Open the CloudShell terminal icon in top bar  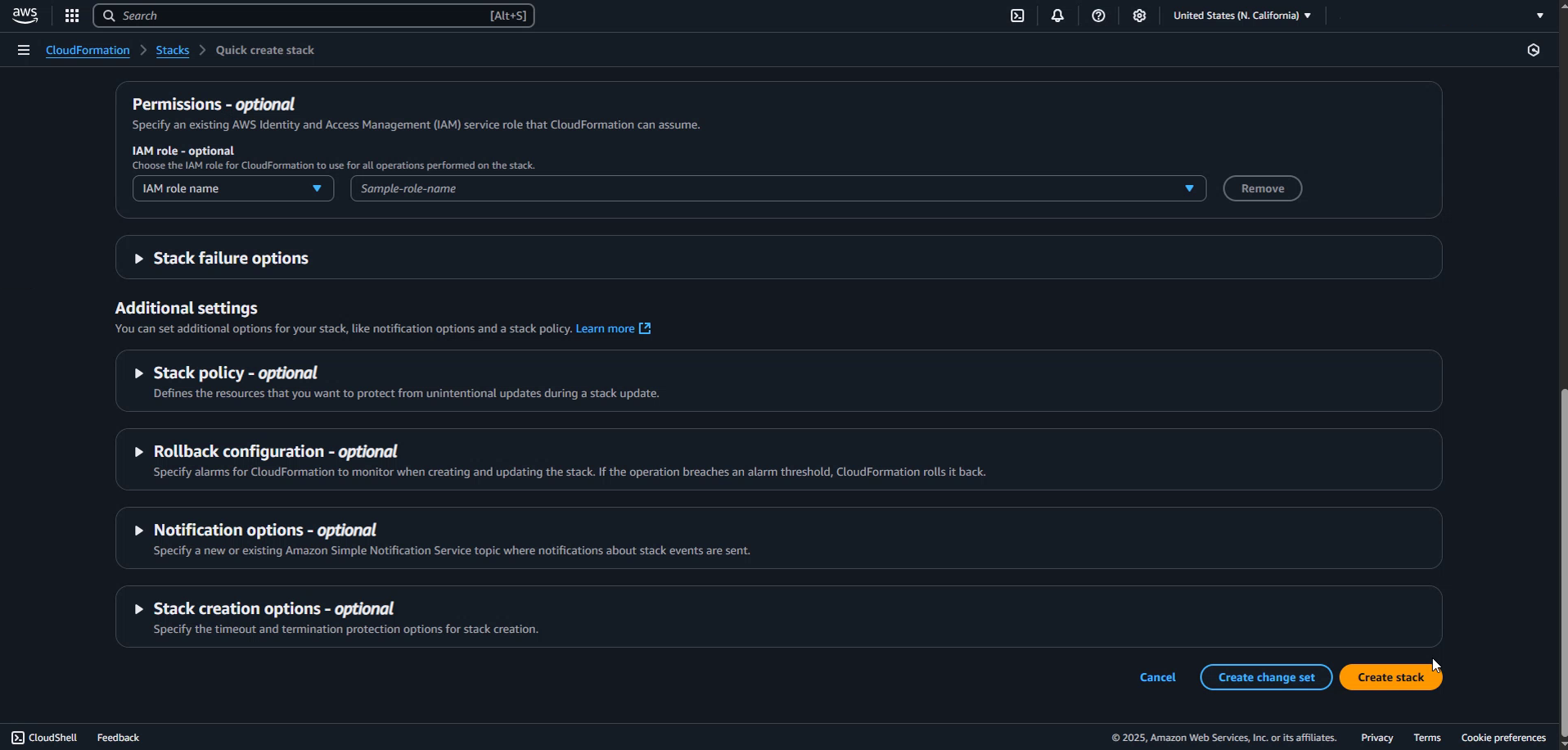(1017, 15)
